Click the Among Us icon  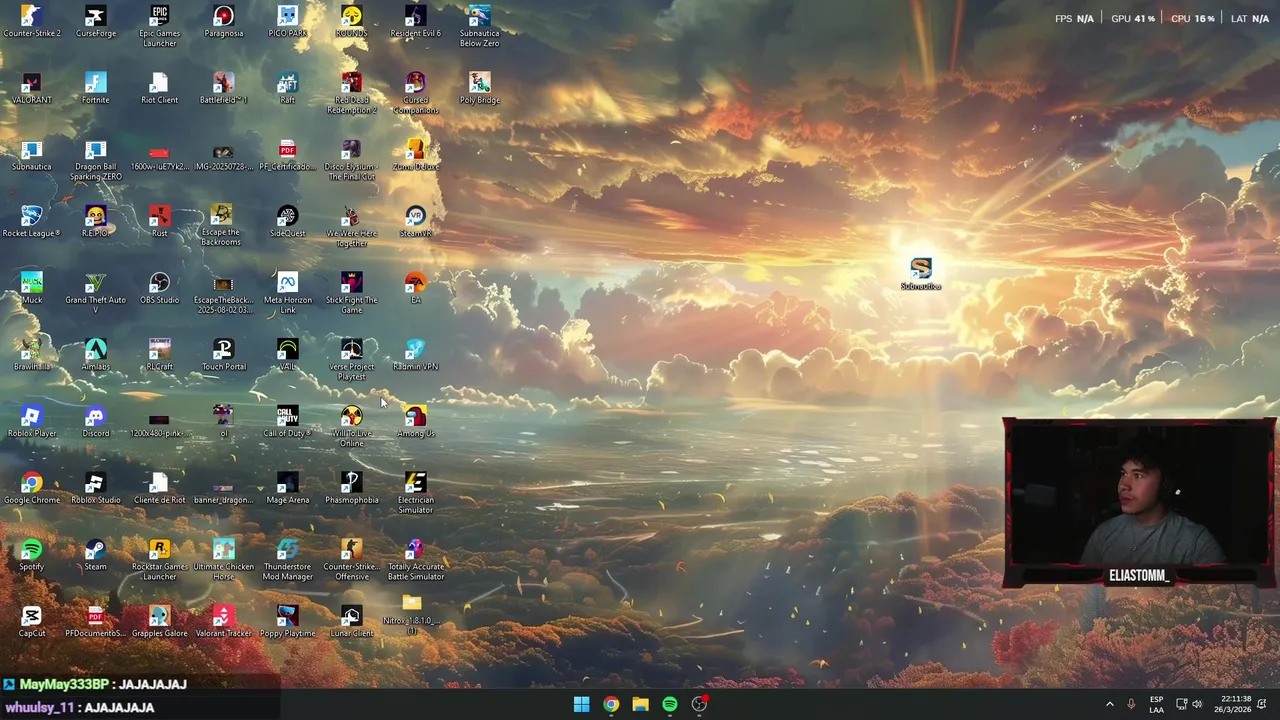tap(415, 422)
